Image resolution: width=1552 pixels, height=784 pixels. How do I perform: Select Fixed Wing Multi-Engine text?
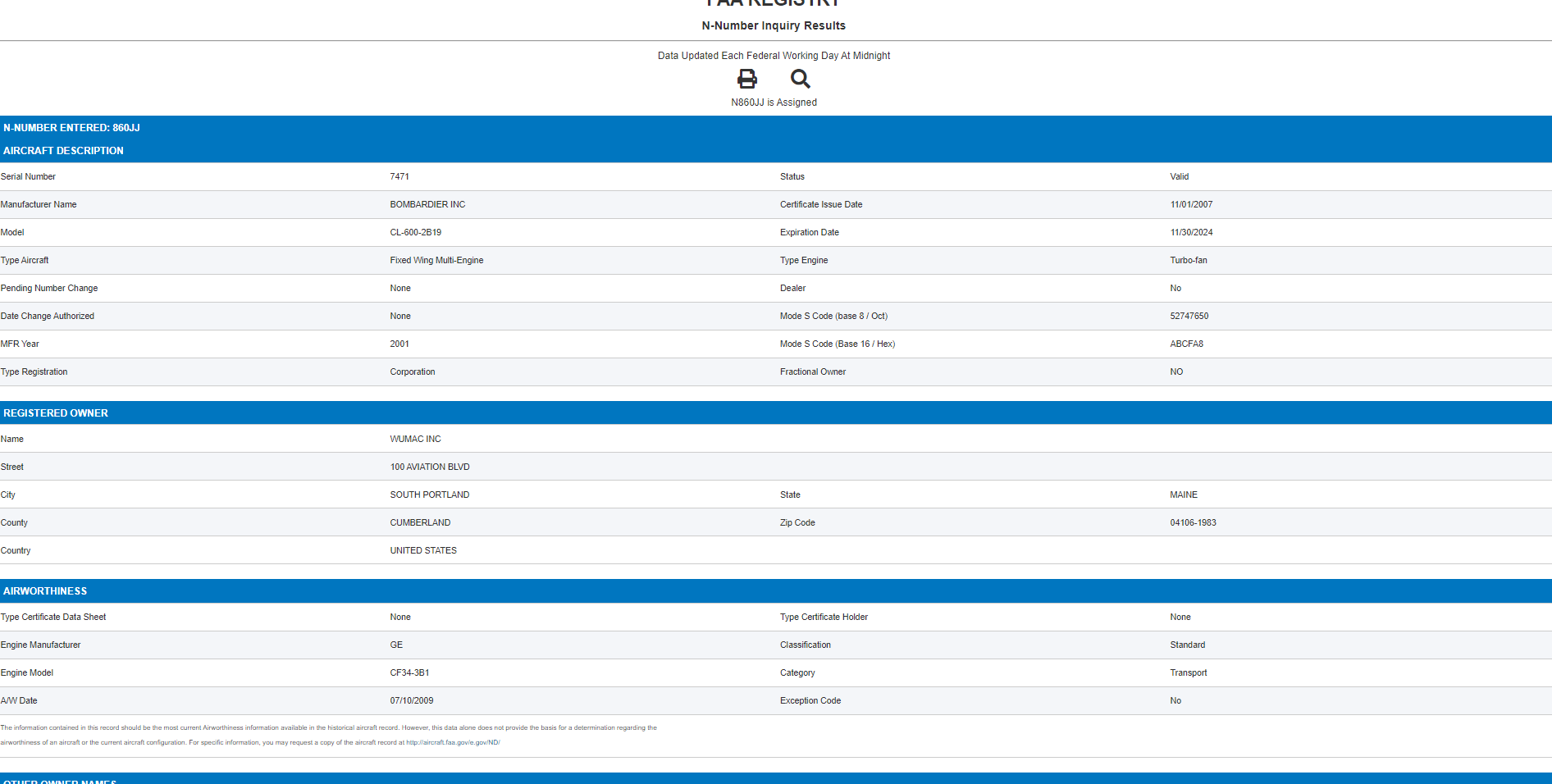[436, 260]
